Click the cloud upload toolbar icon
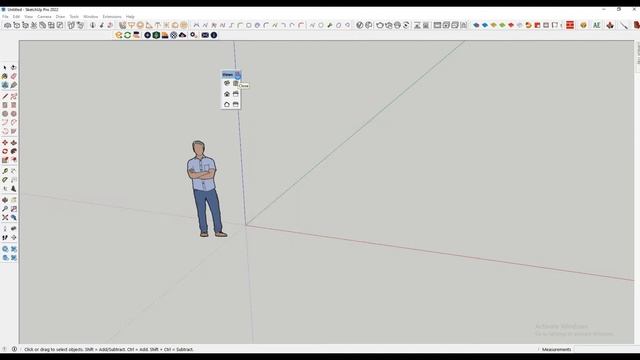Viewport: 640px width, 360px height. 182,35
